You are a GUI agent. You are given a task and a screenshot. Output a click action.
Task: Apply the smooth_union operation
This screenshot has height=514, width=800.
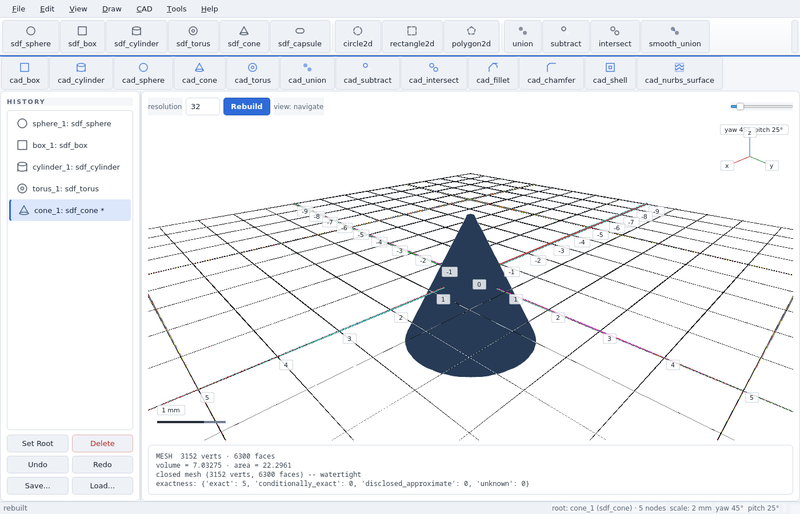[x=674, y=37]
